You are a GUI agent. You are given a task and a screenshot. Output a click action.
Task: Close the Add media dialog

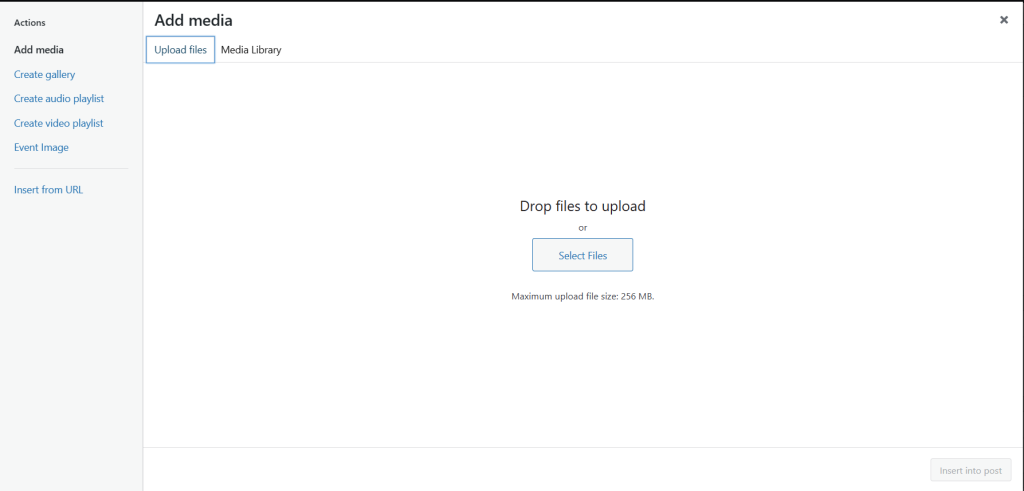1003,20
